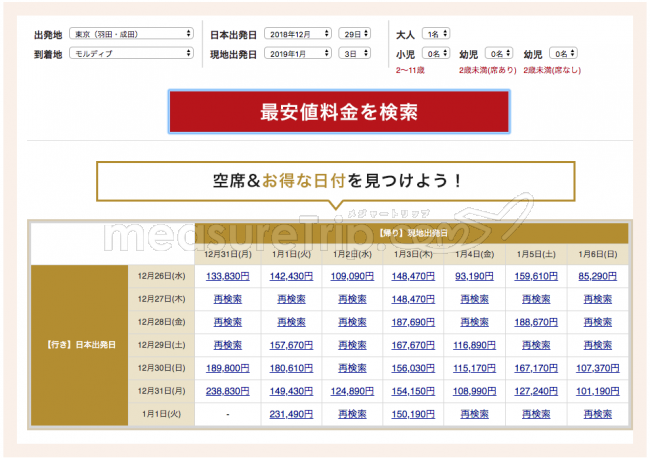This screenshot has height=458, width=650.
Task: Click 再検索 for 12月30日 departure, 1月2日 return
Action: [x=352, y=368]
